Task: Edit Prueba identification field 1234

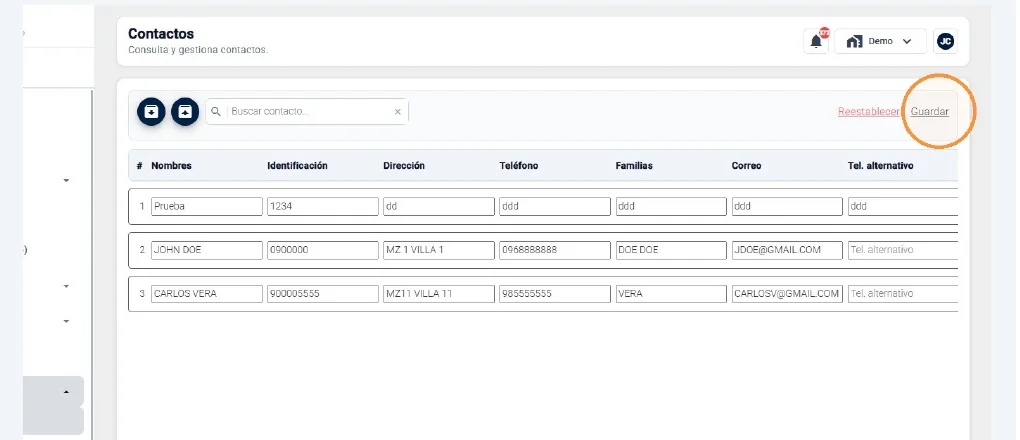Action: pyautogui.click(x=323, y=206)
